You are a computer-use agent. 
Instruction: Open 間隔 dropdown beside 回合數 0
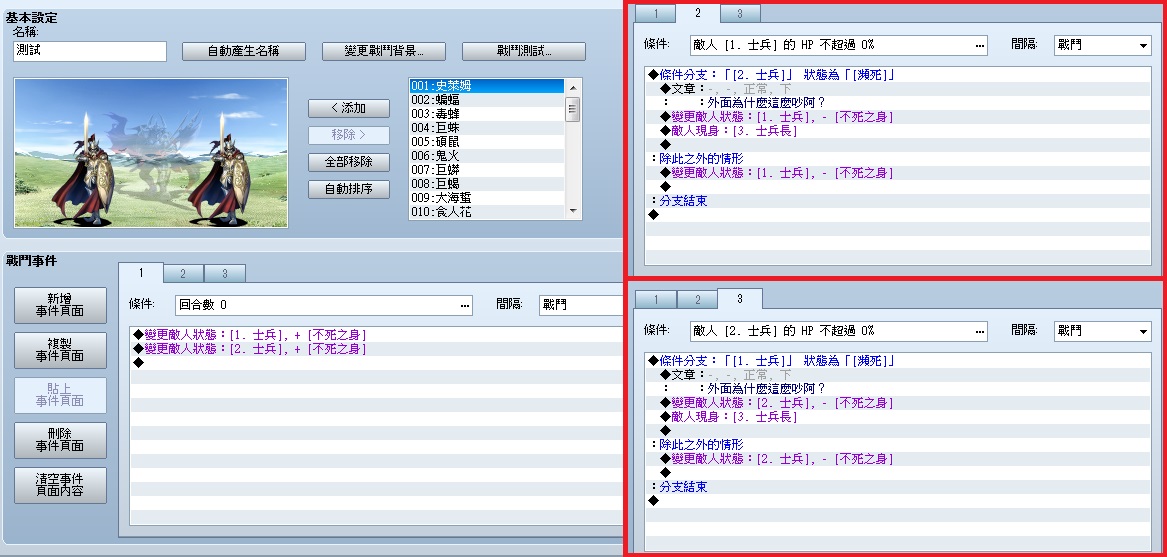click(581, 305)
